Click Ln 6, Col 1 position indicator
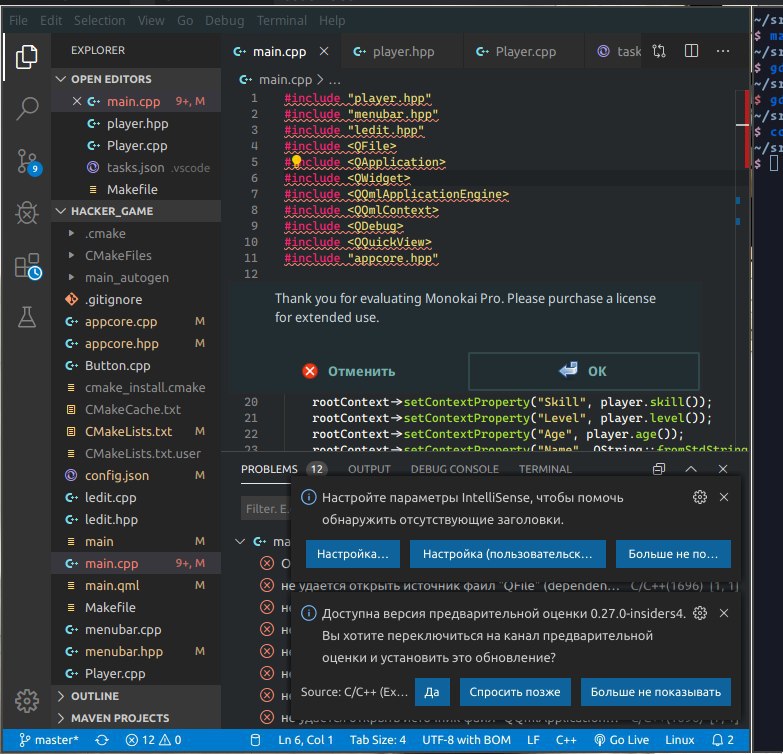This screenshot has height=754, width=783. click(x=305, y=740)
